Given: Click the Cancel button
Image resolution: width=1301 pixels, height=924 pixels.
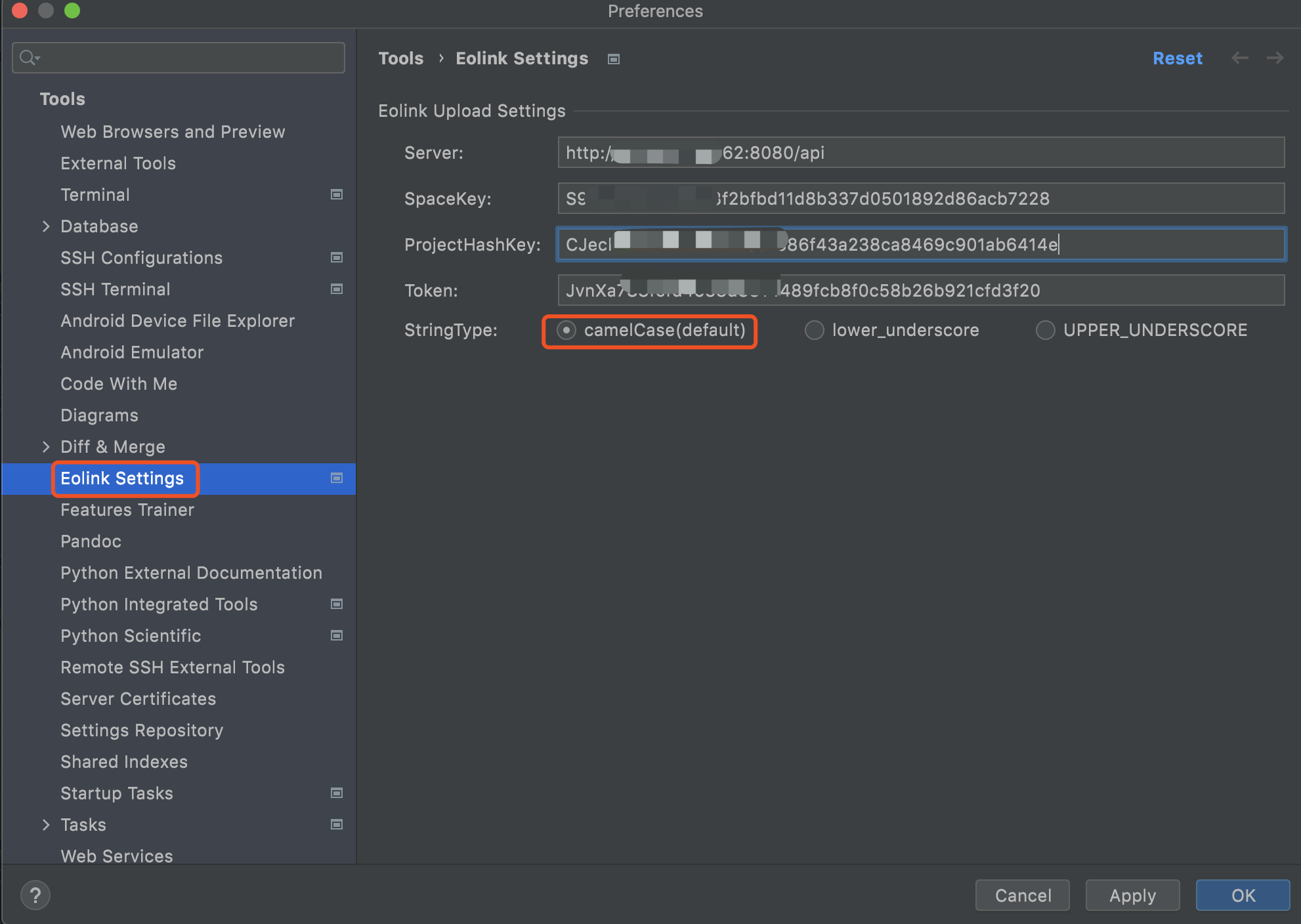Looking at the screenshot, I should (1023, 895).
